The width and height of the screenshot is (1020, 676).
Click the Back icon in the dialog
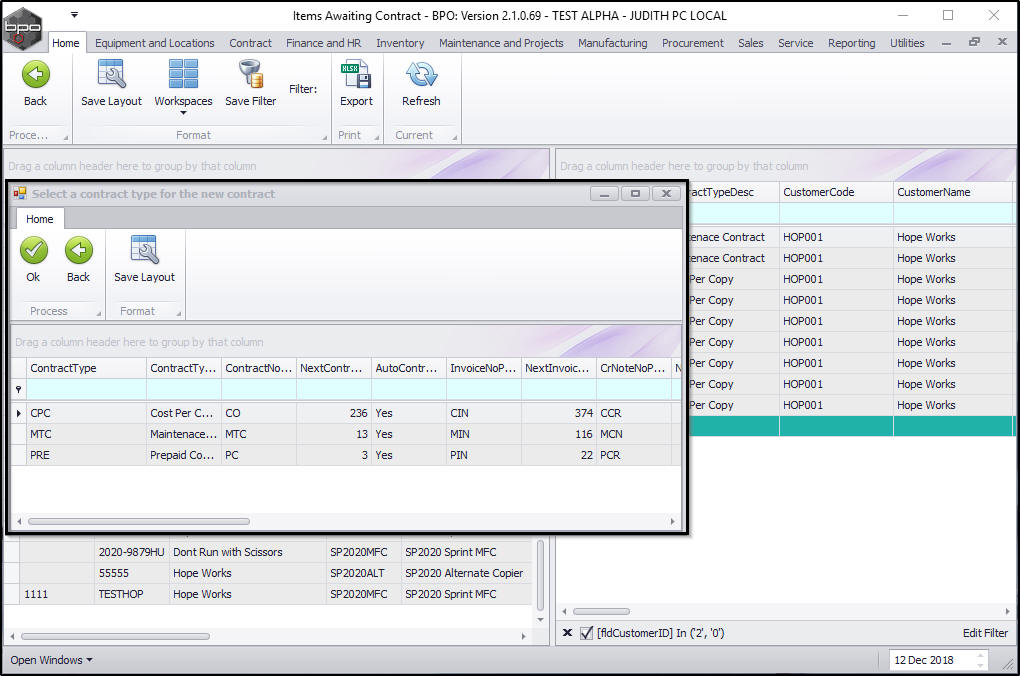78,251
